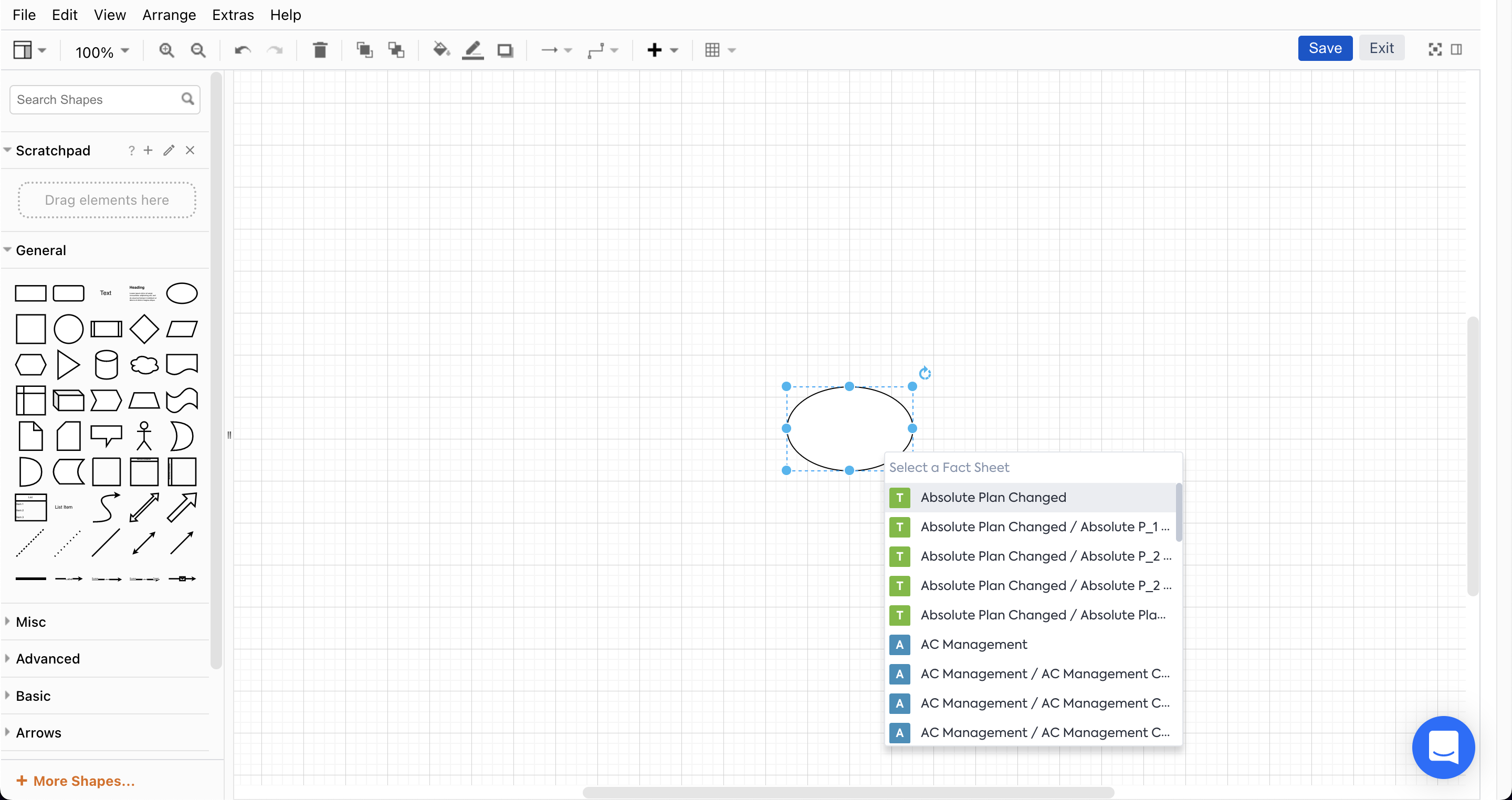Click the To Front icon
Screen dimensions: 1512x800
[x=364, y=50]
